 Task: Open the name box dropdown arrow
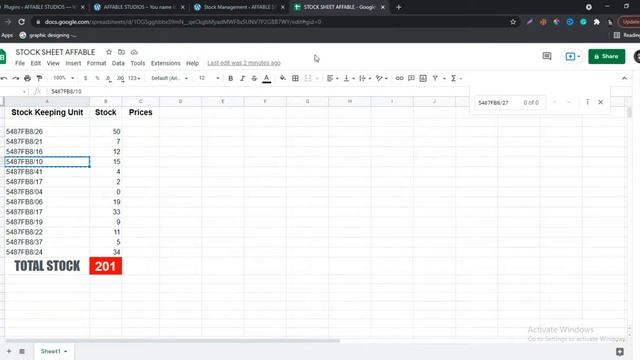click(x=24, y=92)
